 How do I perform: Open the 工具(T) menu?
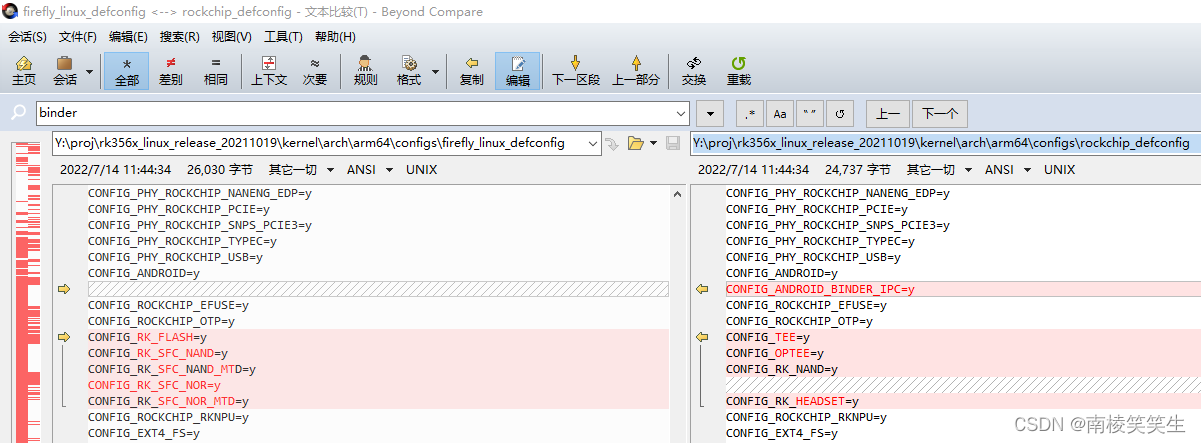point(283,37)
